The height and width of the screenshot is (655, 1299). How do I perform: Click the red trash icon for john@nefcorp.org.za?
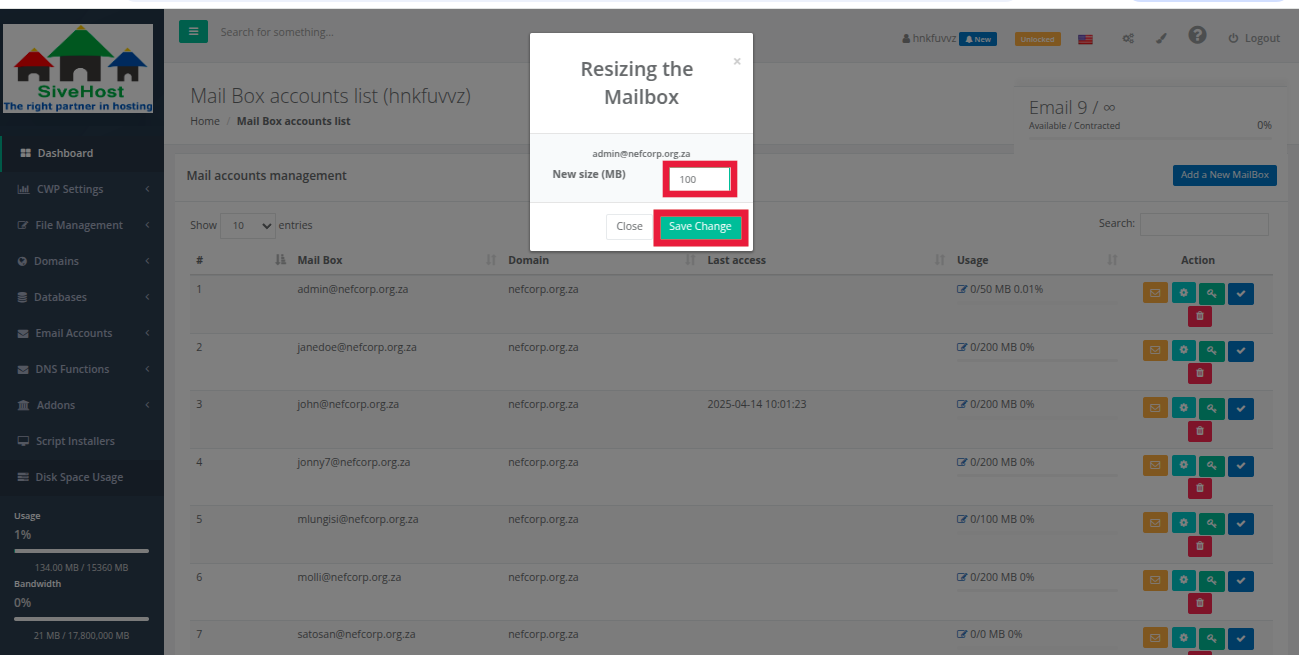point(1200,432)
